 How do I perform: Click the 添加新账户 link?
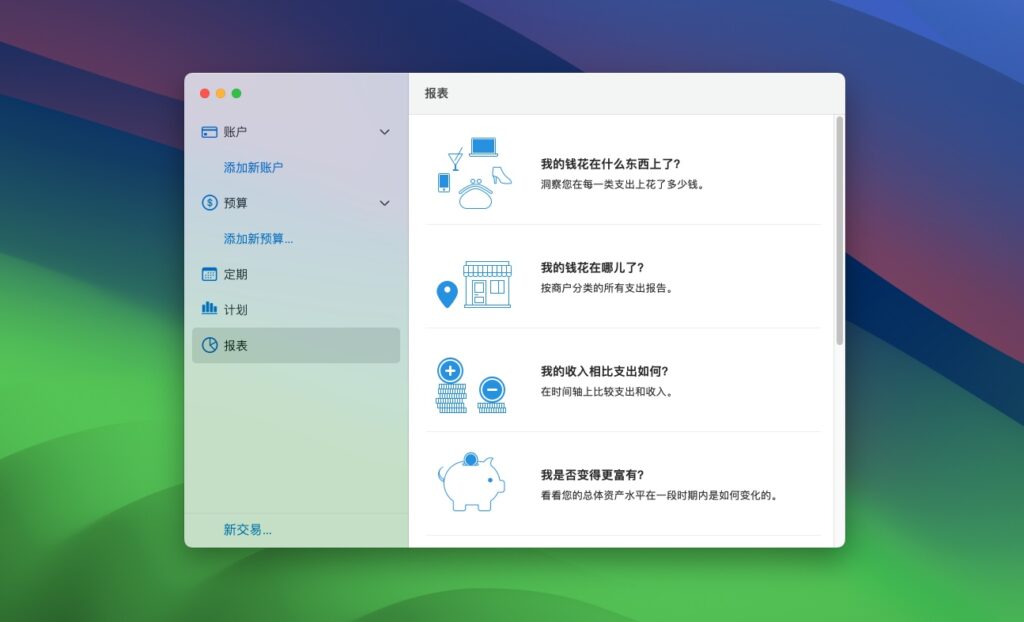pyautogui.click(x=253, y=167)
